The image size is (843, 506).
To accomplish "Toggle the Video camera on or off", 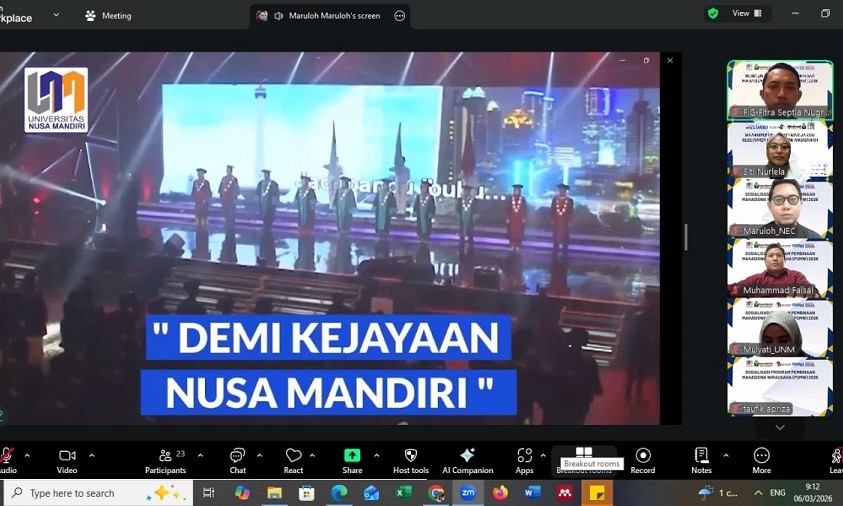I will [x=67, y=460].
